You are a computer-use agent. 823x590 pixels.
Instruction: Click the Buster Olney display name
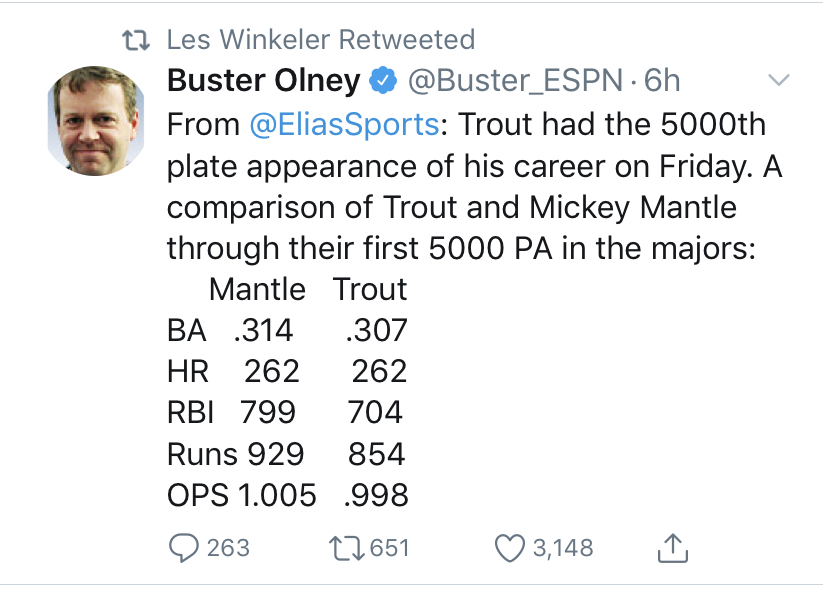click(x=263, y=80)
